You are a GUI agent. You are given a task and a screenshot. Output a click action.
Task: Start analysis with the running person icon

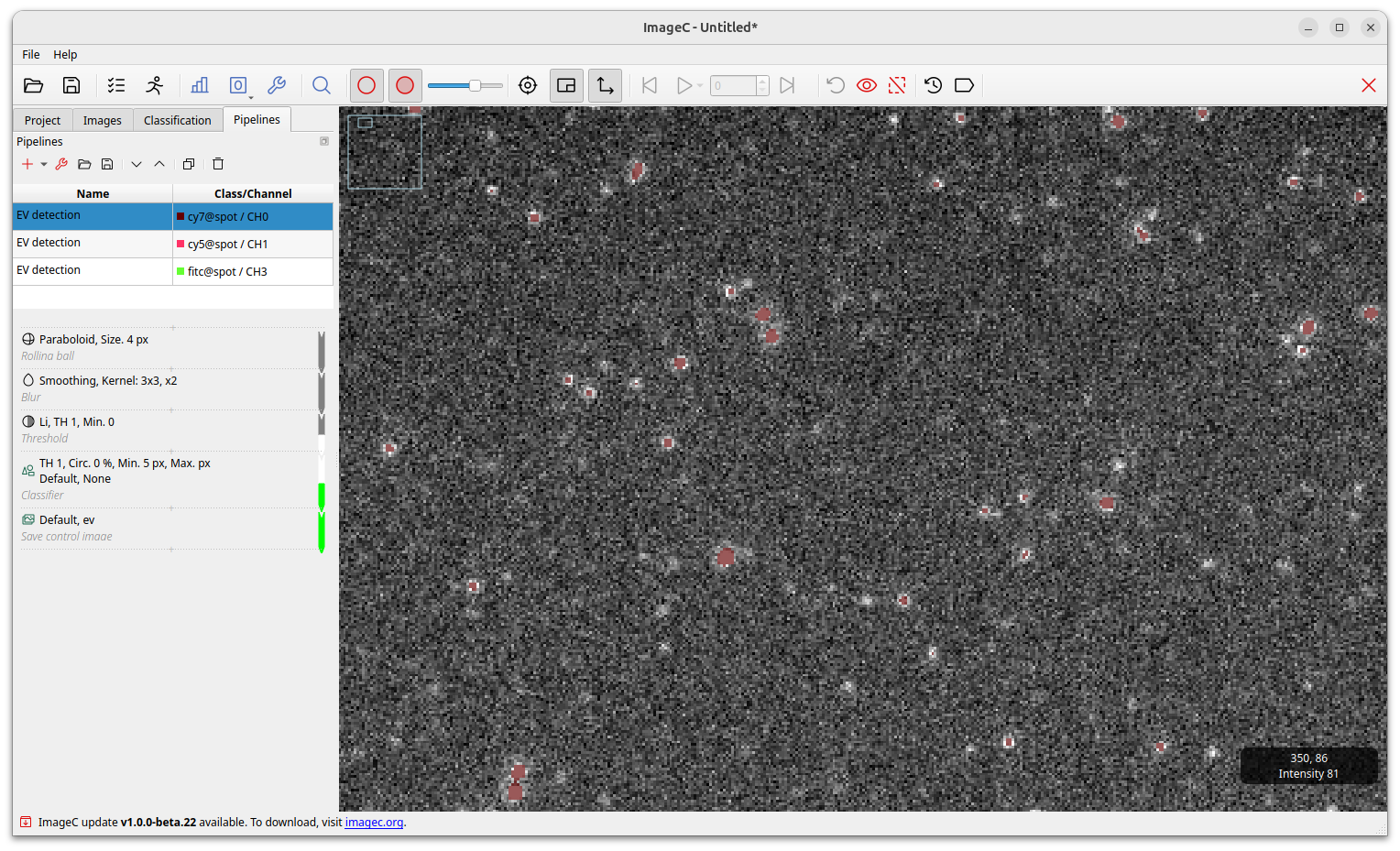pos(155,85)
